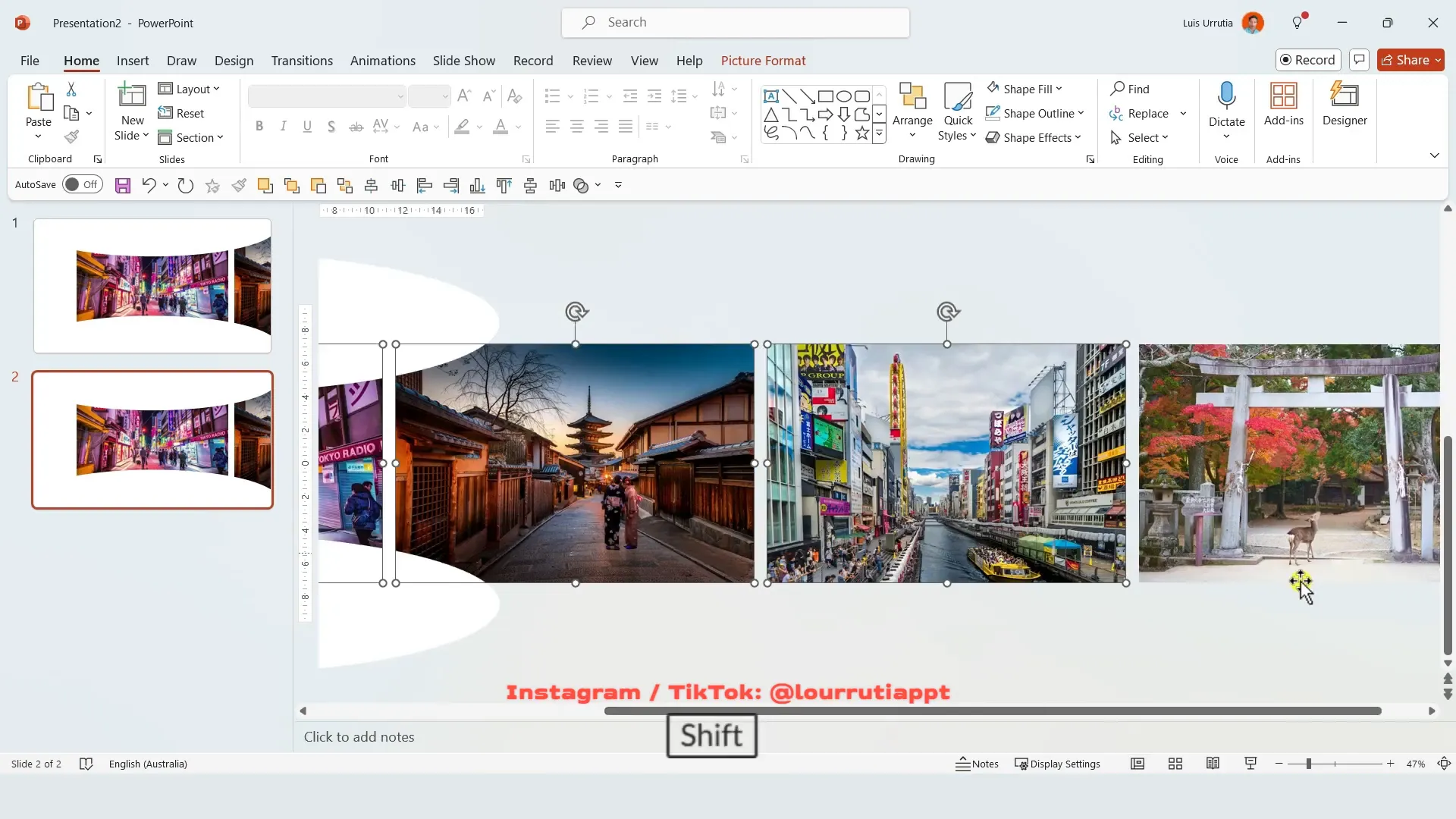The image size is (1456, 819).
Task: Click the zoom slider handle
Action: coord(1308,764)
